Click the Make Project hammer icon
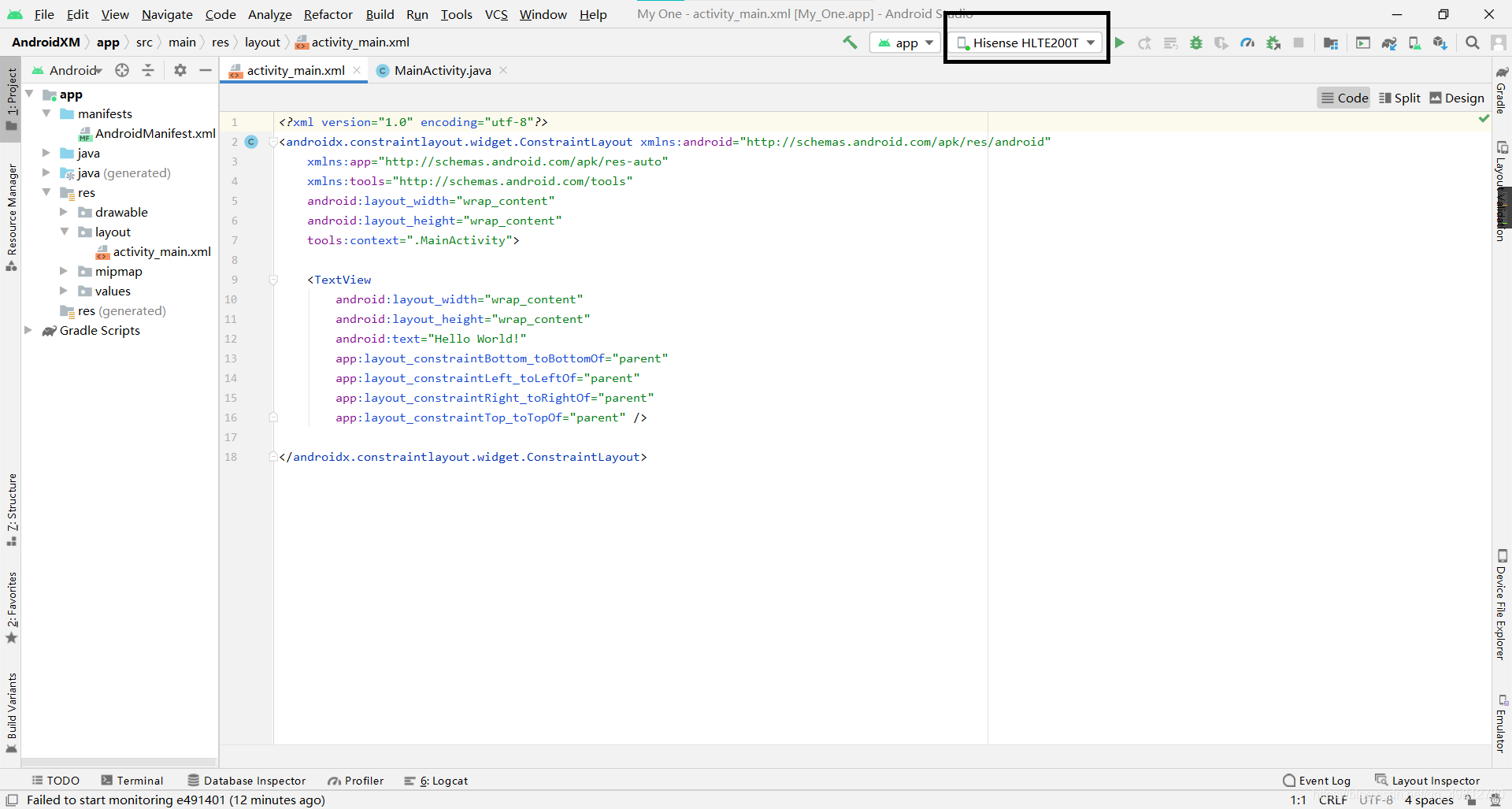The width and height of the screenshot is (1512, 809). coord(850,43)
